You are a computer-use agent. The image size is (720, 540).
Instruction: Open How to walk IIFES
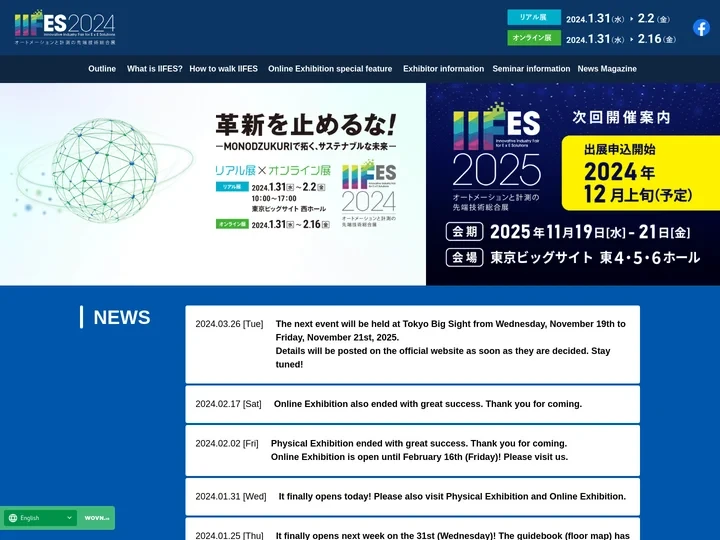pos(224,69)
